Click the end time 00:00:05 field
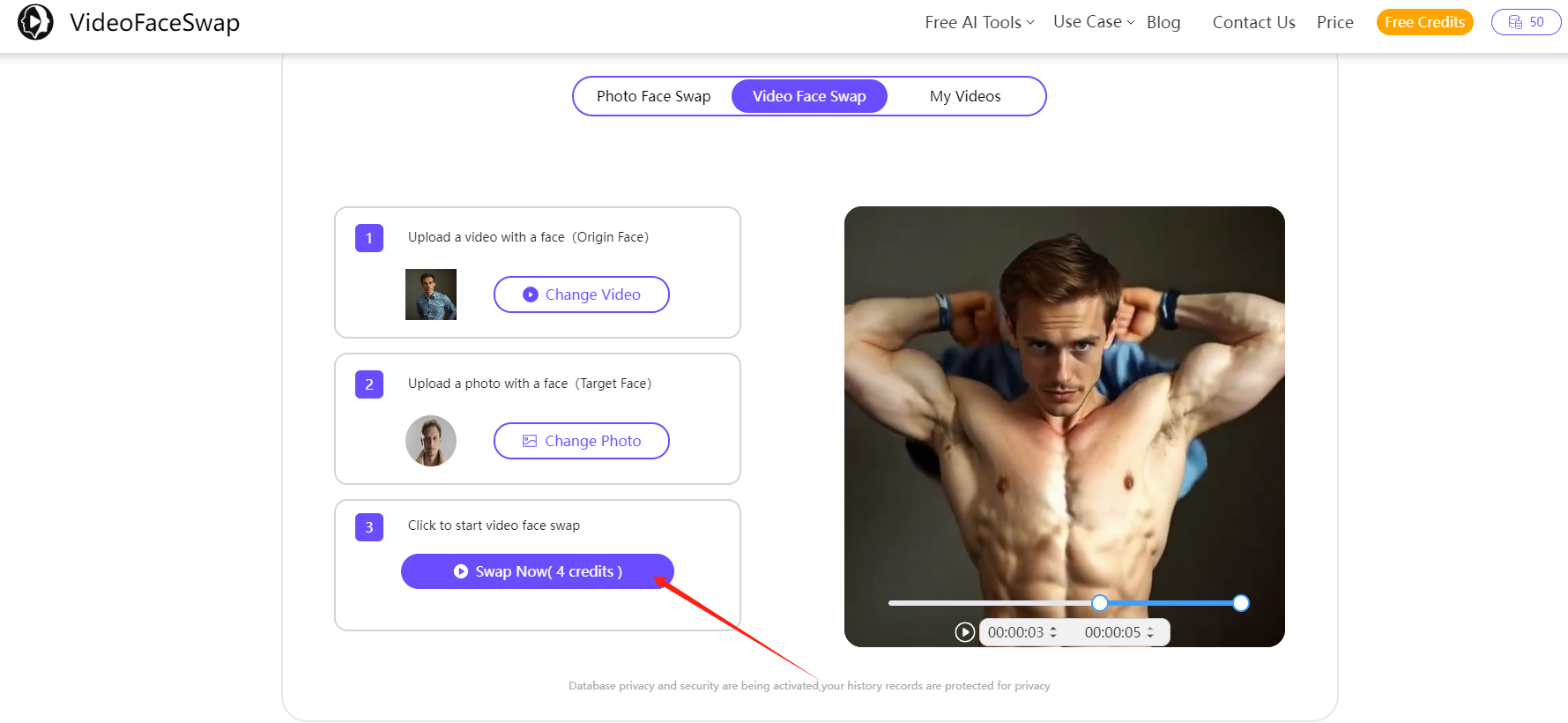The image size is (1568, 723). (x=1112, y=632)
